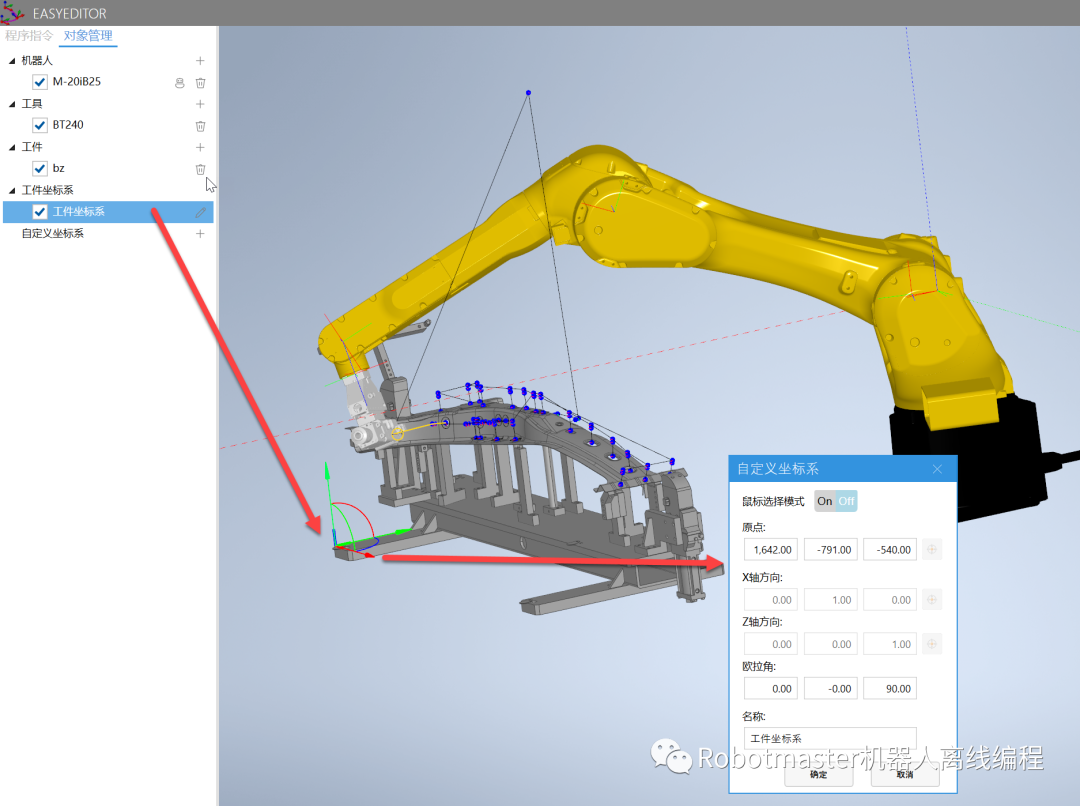The image size is (1080, 806).
Task: Add a new tool under 工具
Action: (x=200, y=104)
